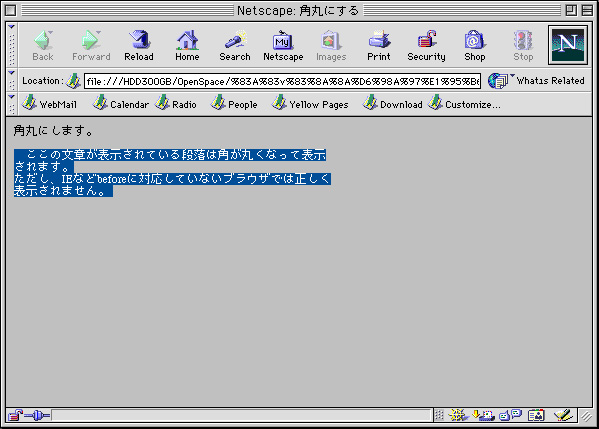Open the Radio bookmark
Screen dimensions: 599x429
coord(176,104)
